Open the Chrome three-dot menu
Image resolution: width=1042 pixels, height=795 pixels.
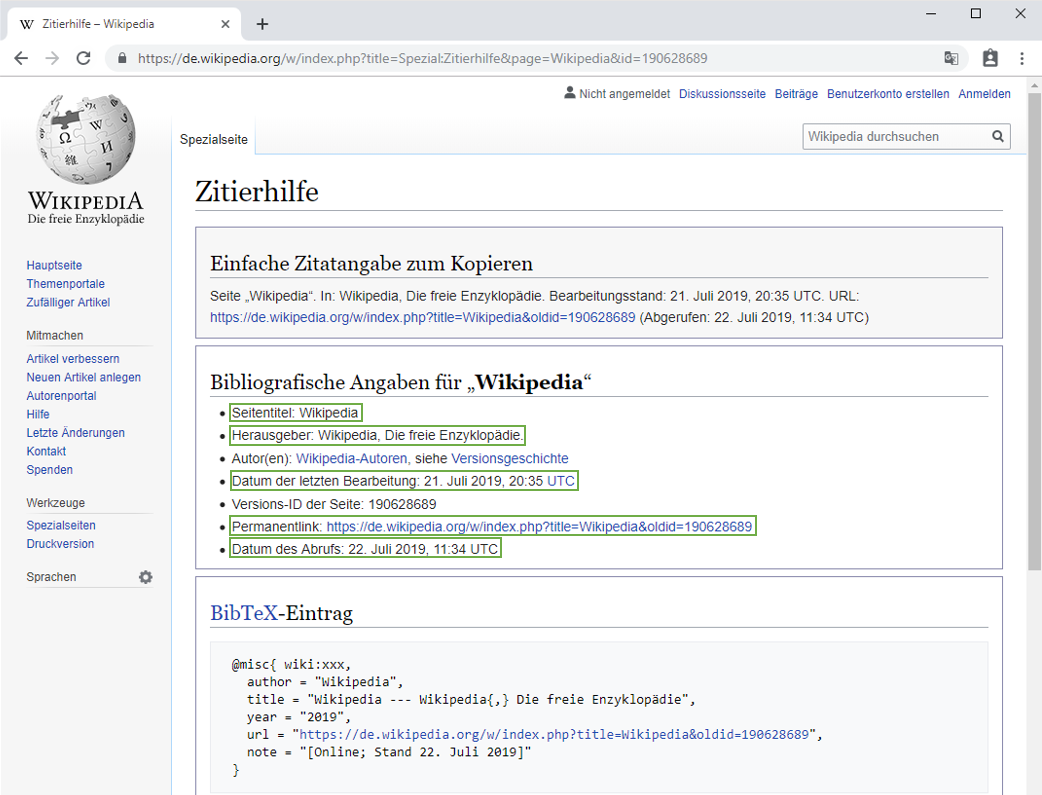(x=1022, y=59)
